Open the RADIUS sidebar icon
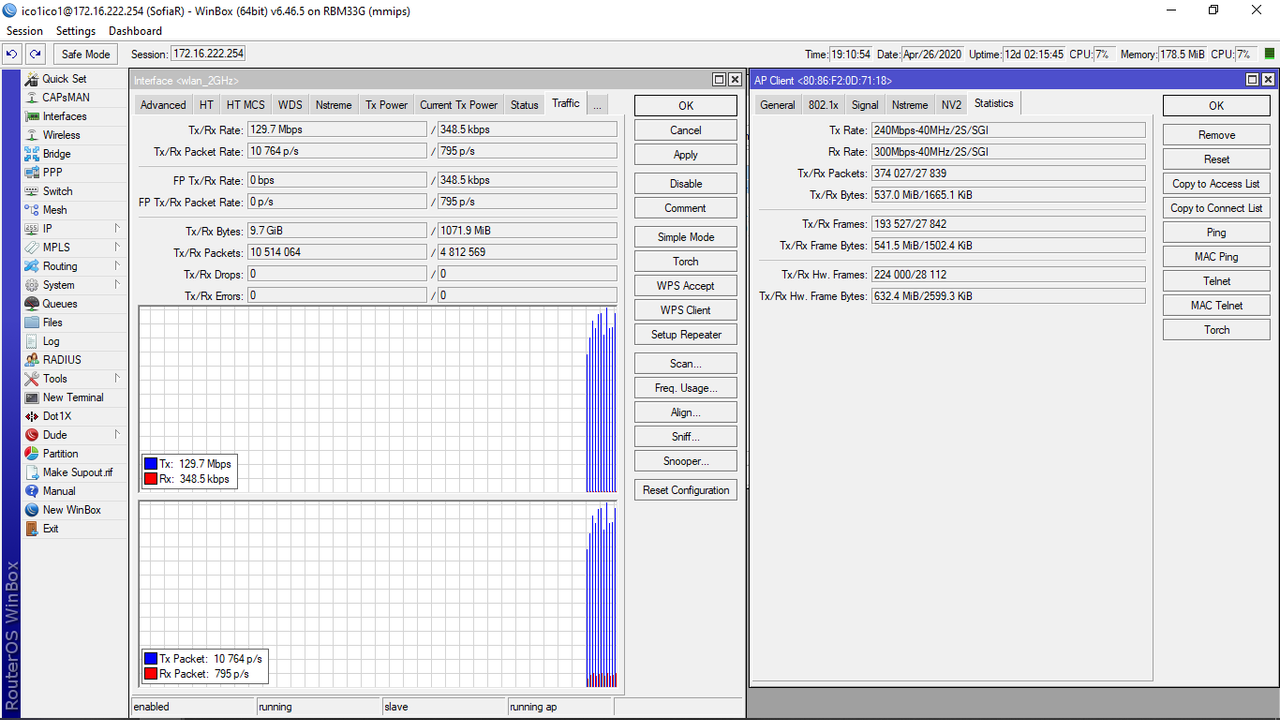The width and height of the screenshot is (1280, 720). click(32, 360)
